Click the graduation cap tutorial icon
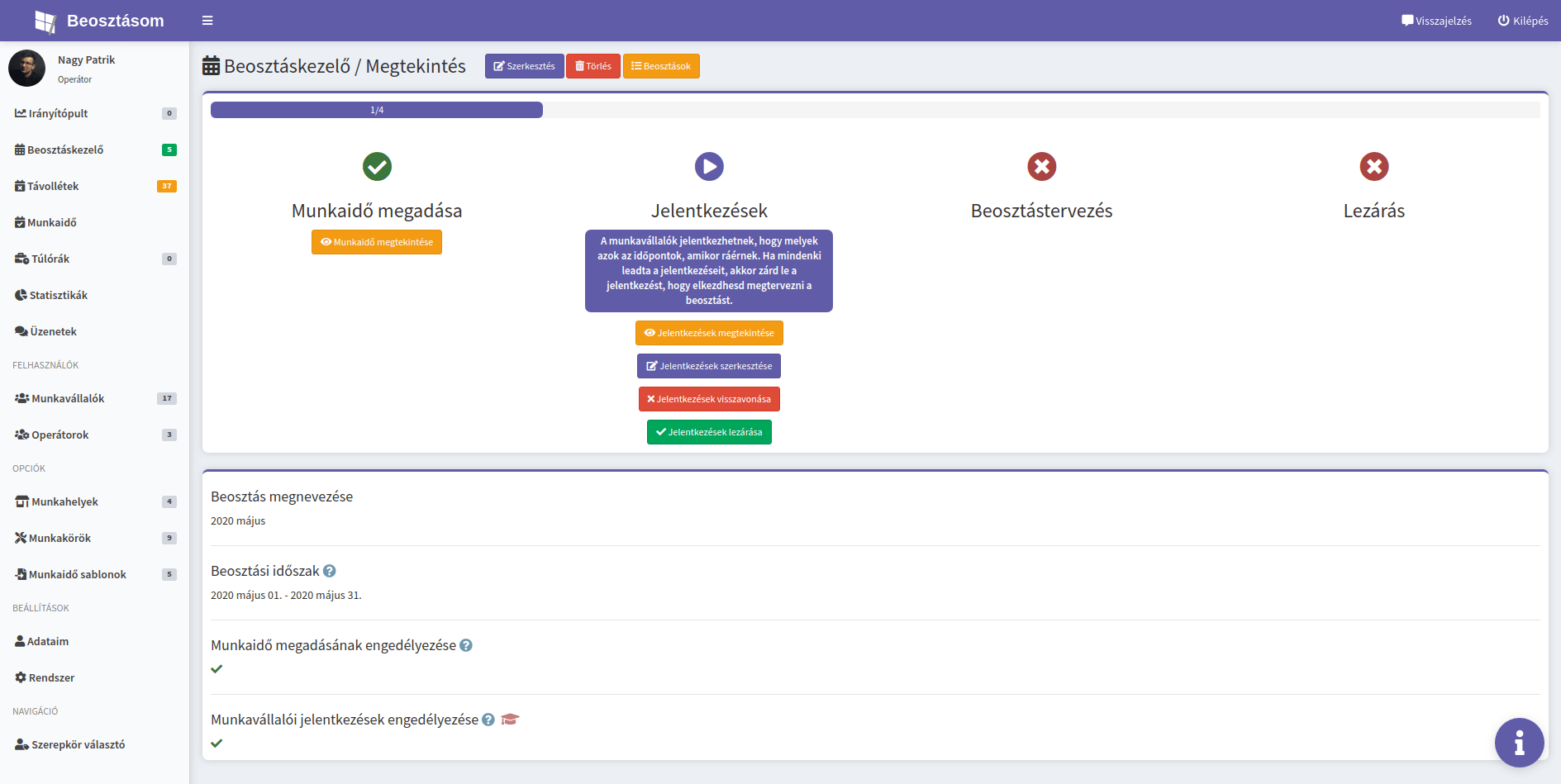This screenshot has width=1561, height=784. point(510,720)
